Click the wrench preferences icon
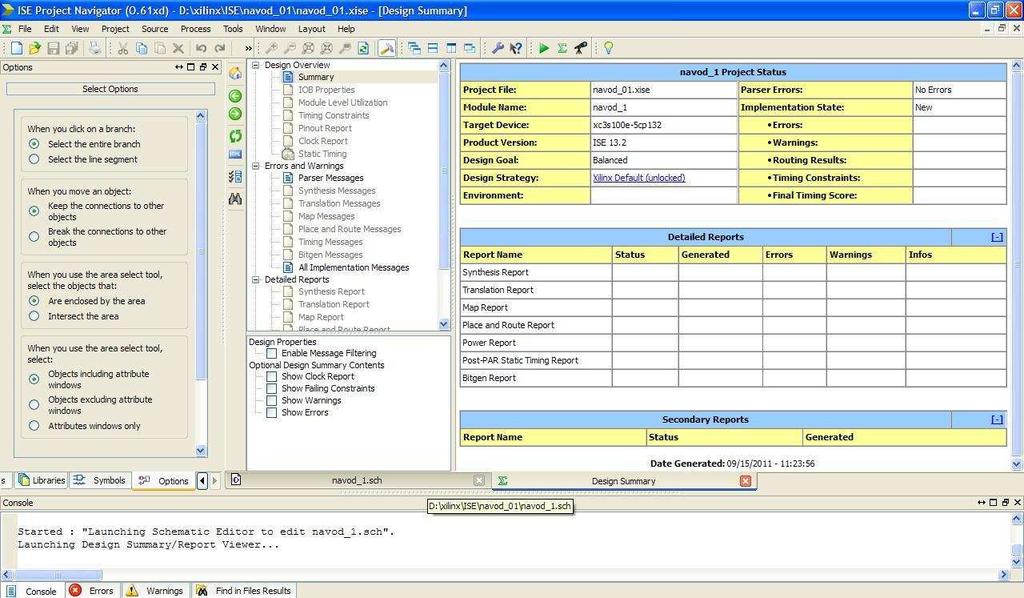This screenshot has height=598, width=1024. 498,48
